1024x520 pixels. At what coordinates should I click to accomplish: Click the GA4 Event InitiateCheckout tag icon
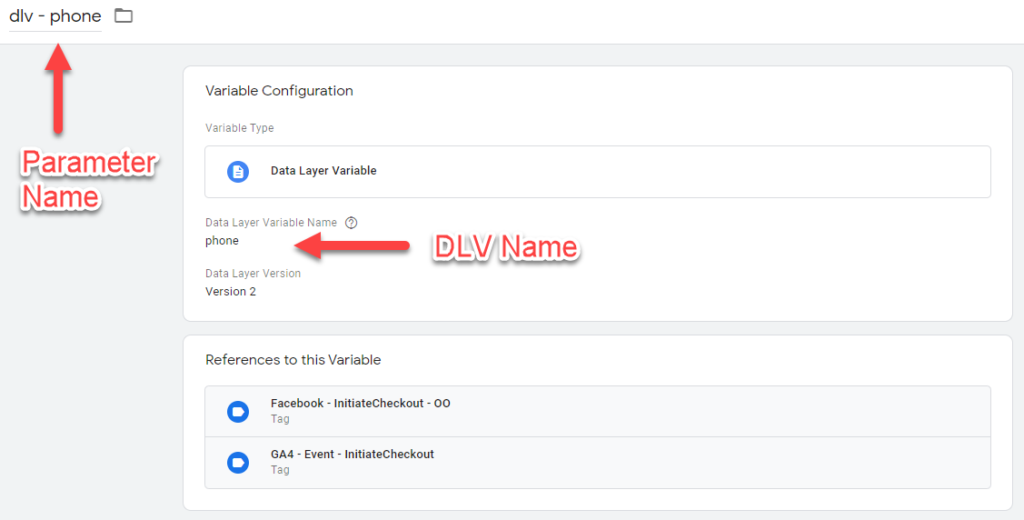pos(237,462)
